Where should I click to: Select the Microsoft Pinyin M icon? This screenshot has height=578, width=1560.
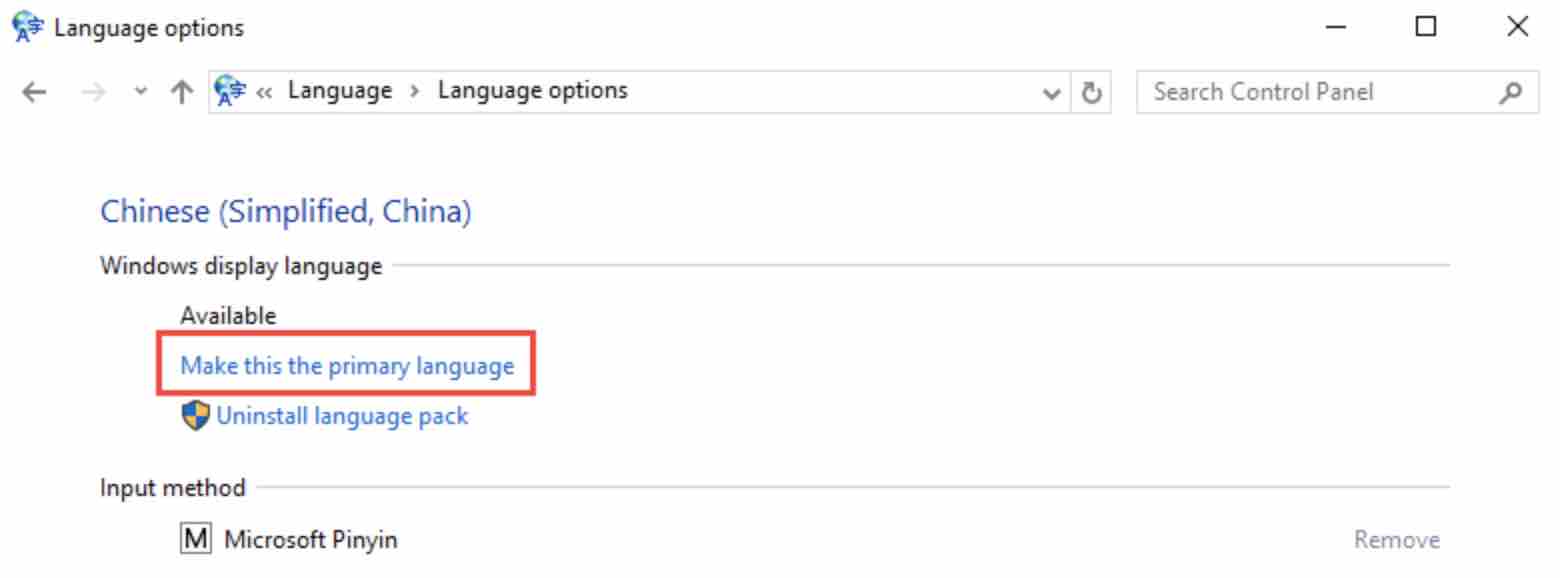196,540
